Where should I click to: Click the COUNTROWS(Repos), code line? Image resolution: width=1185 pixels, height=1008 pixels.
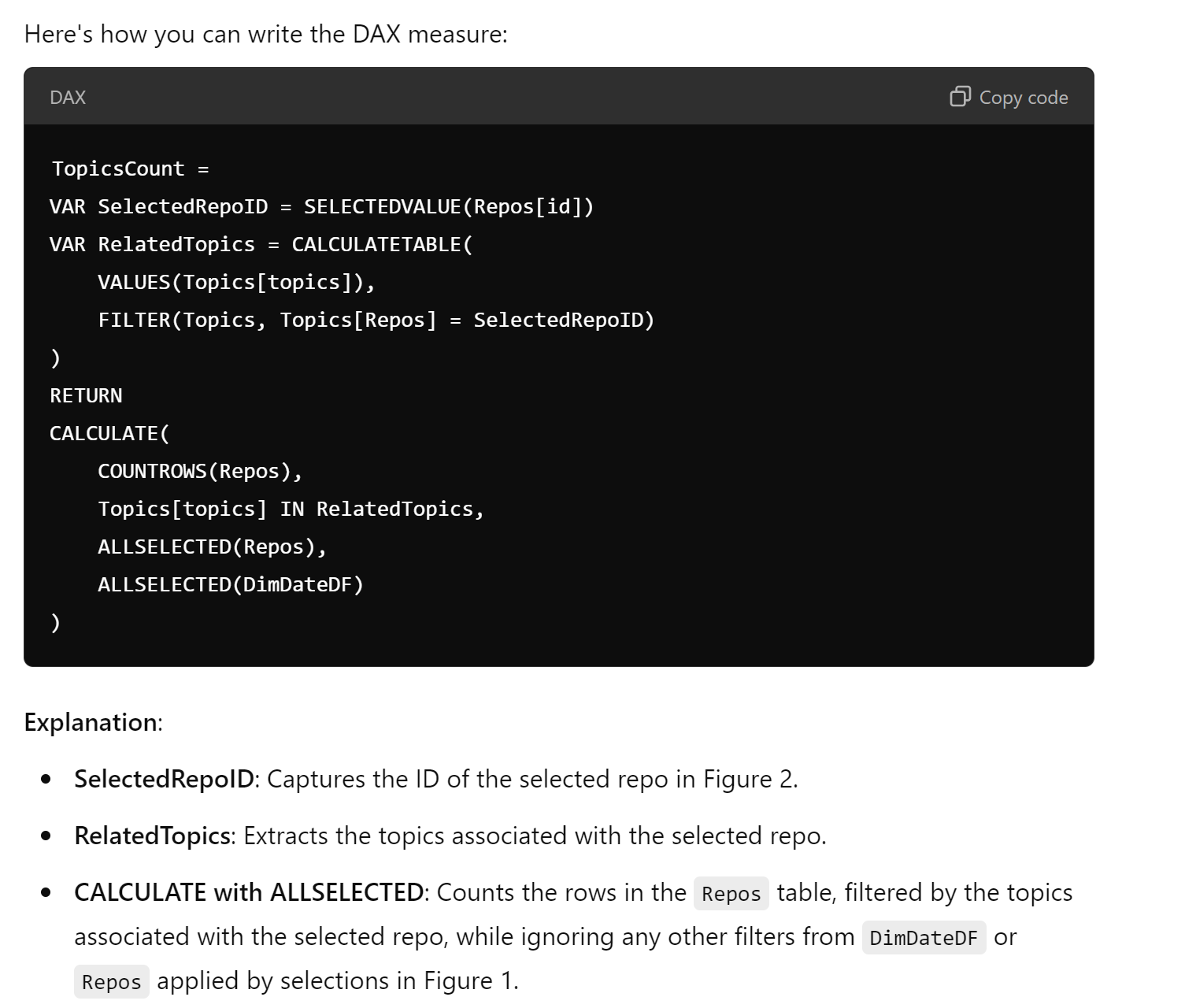pyautogui.click(x=200, y=472)
